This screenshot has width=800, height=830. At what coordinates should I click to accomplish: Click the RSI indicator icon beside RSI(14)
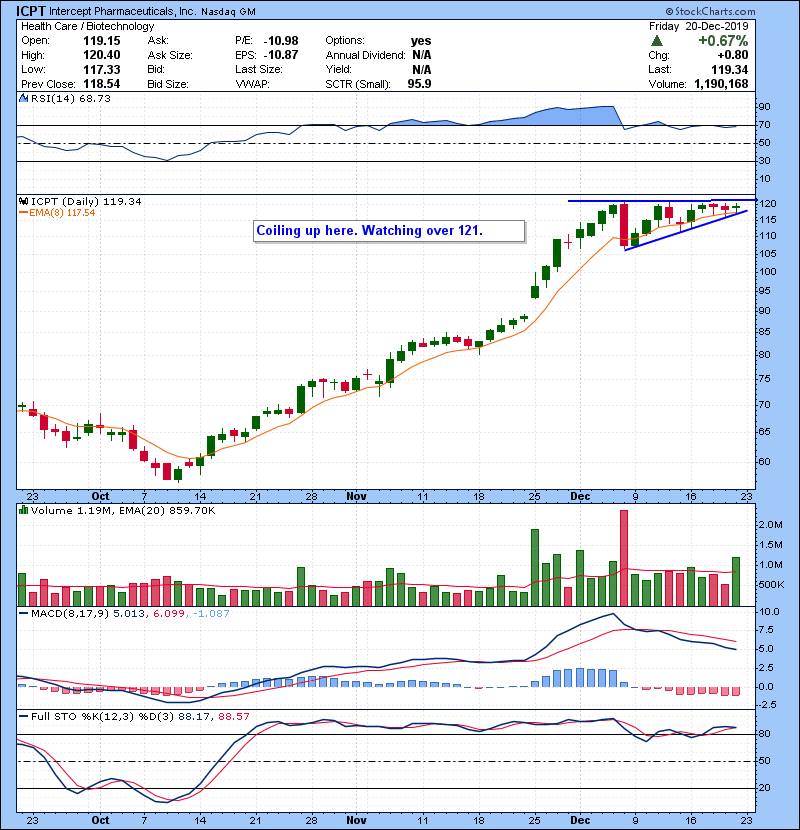click(x=23, y=98)
